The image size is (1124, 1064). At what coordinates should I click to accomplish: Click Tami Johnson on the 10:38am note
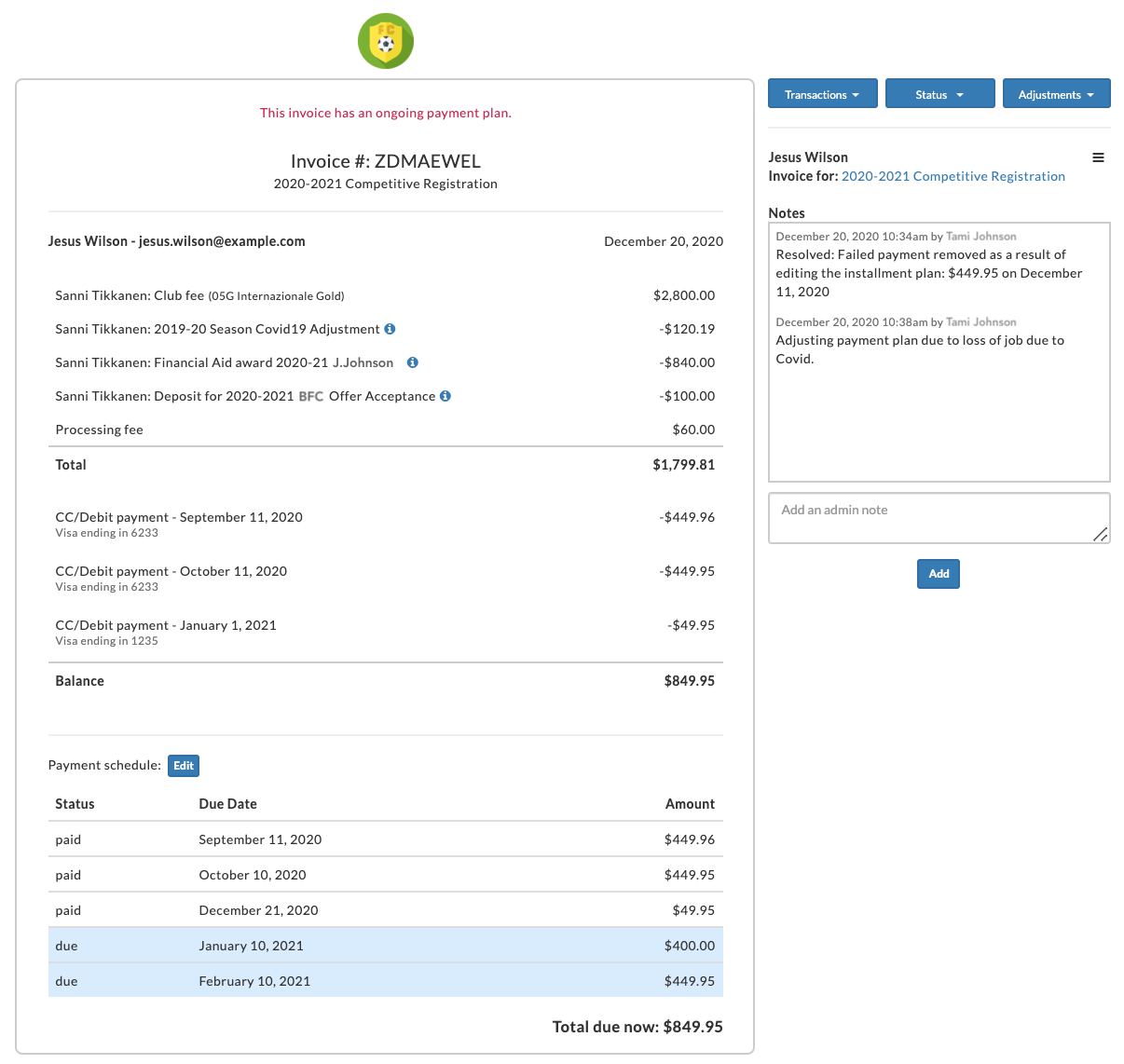(x=980, y=322)
